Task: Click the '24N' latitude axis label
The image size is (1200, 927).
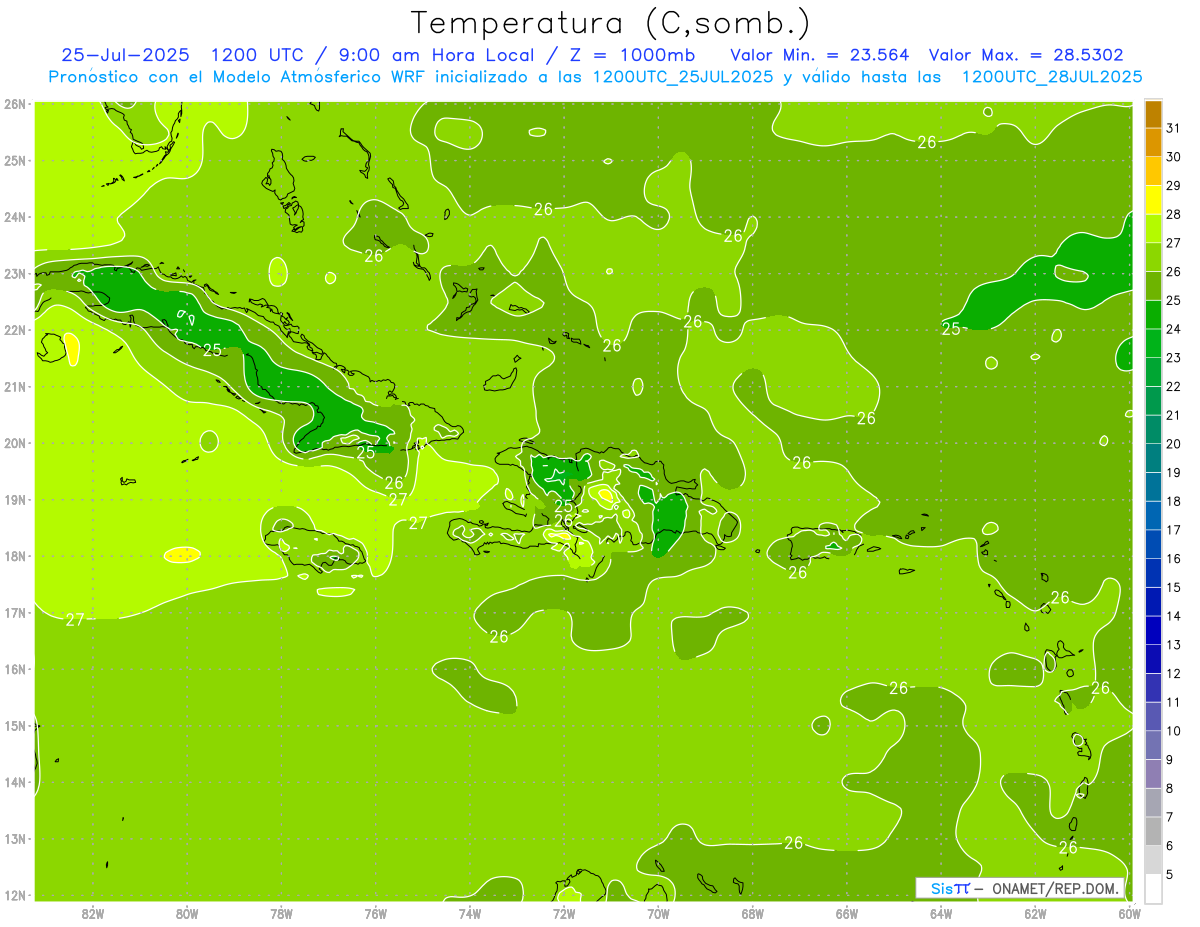Action: point(14,217)
